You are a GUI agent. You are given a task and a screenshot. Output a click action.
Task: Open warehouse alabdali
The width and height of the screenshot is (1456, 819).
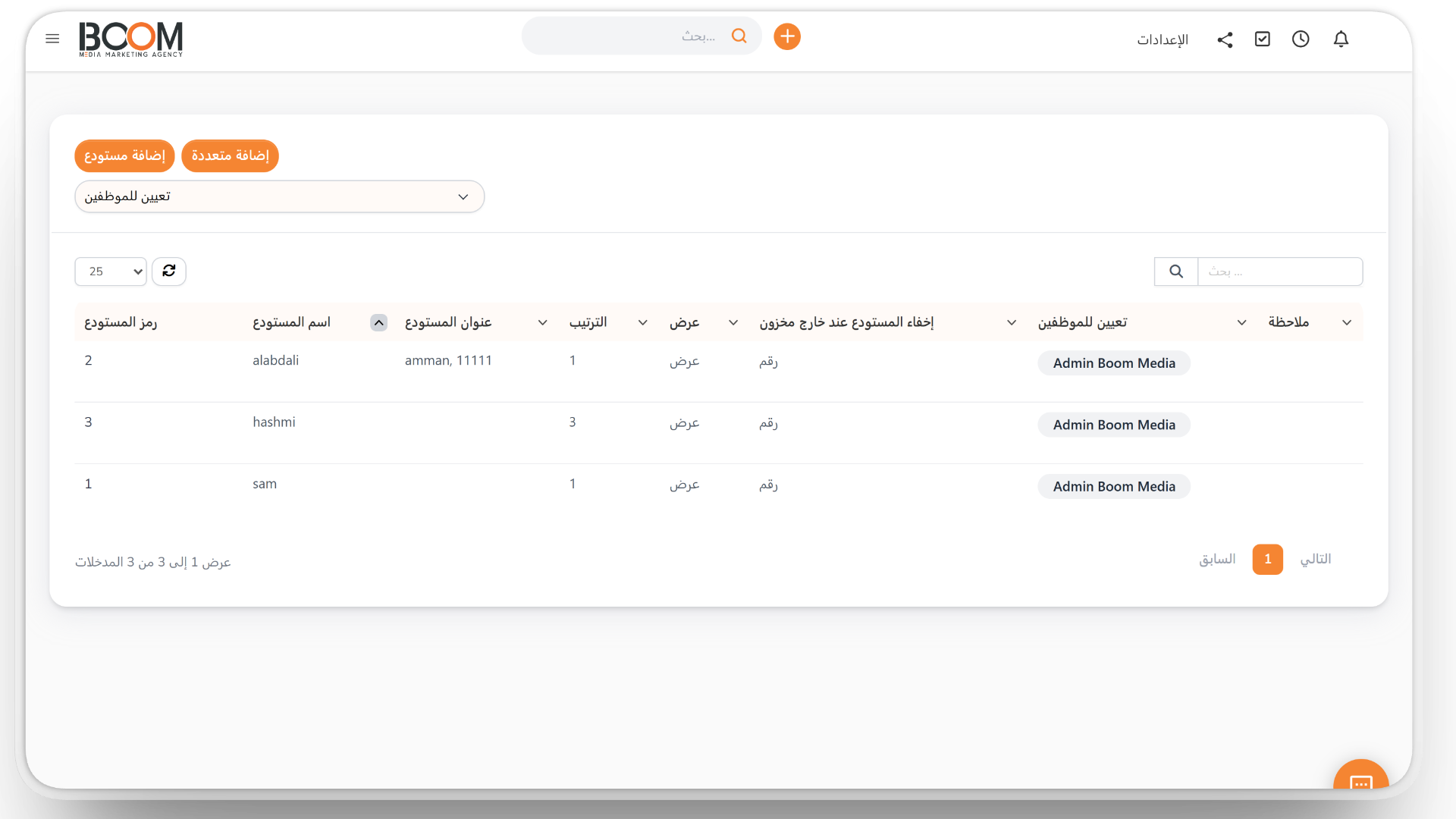(275, 360)
